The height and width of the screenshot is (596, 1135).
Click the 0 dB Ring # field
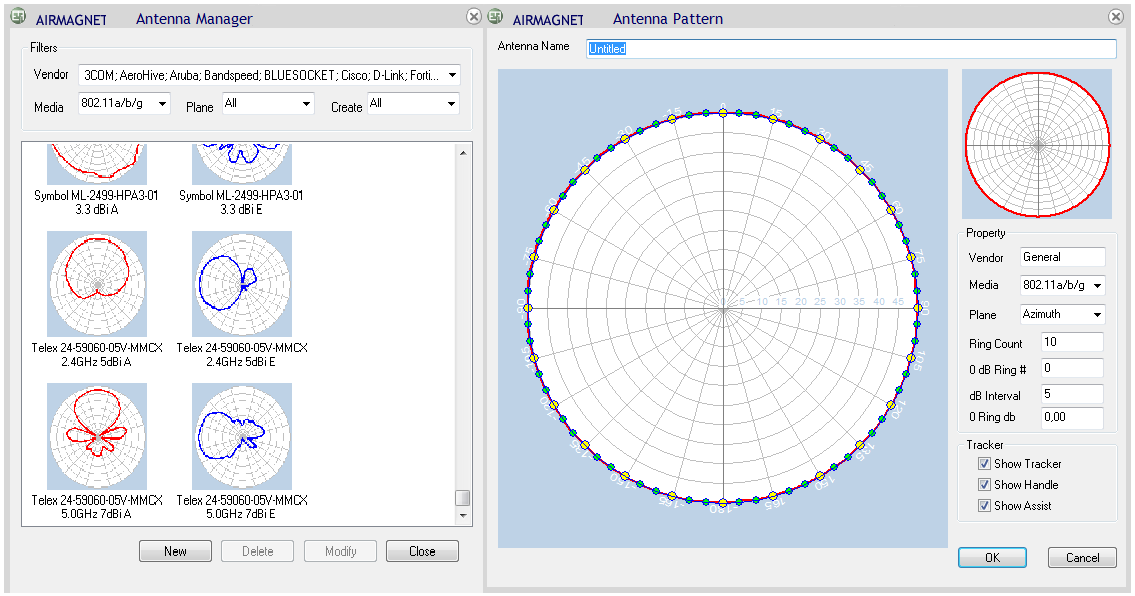1072,368
